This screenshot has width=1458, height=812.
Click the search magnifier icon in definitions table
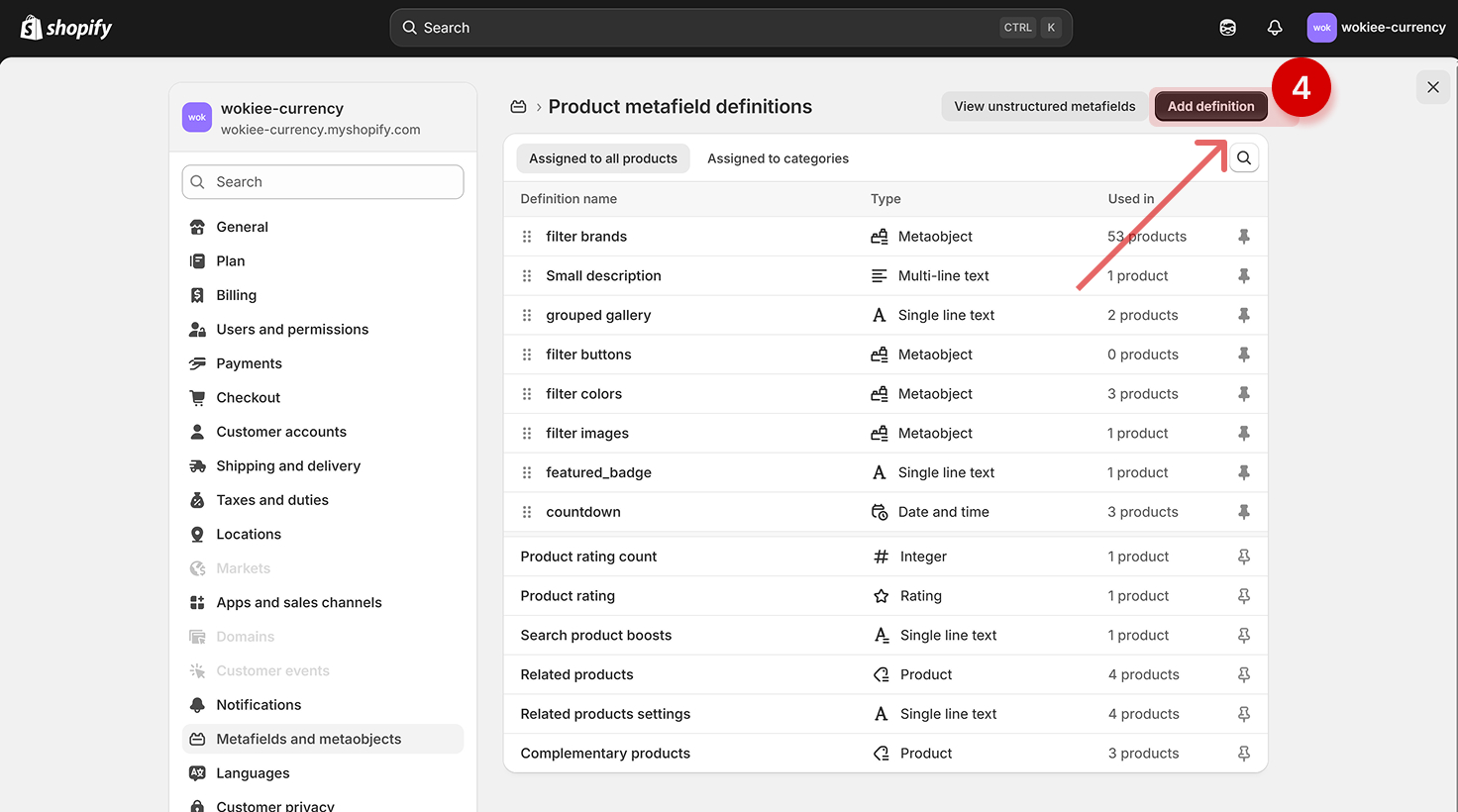(1244, 158)
